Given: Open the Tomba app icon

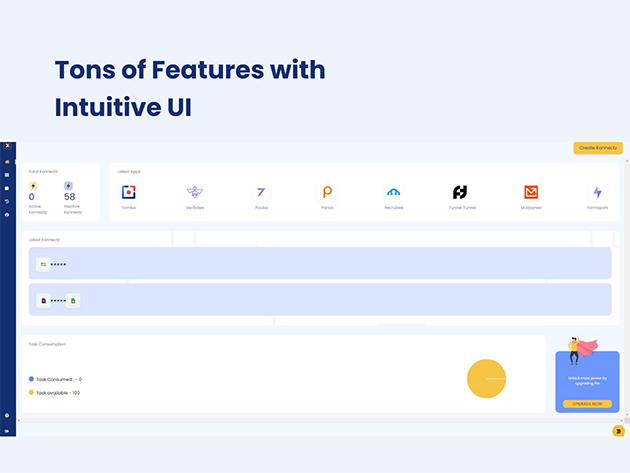Looking at the screenshot, I should coord(129,192).
